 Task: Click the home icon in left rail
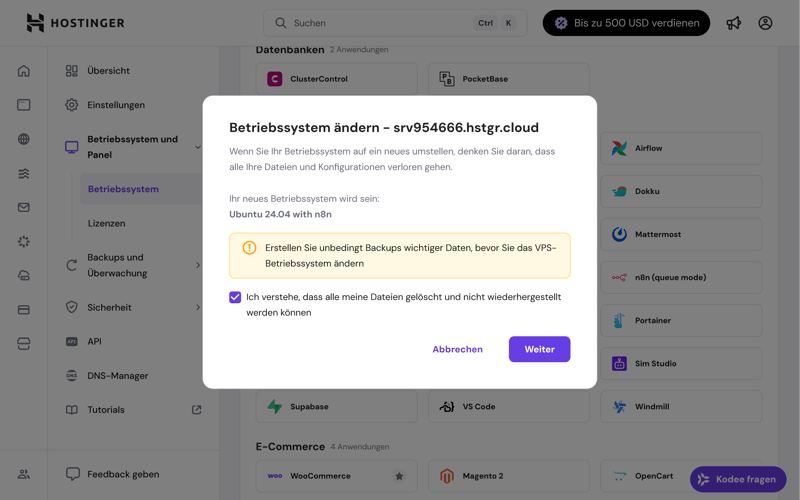point(24,71)
